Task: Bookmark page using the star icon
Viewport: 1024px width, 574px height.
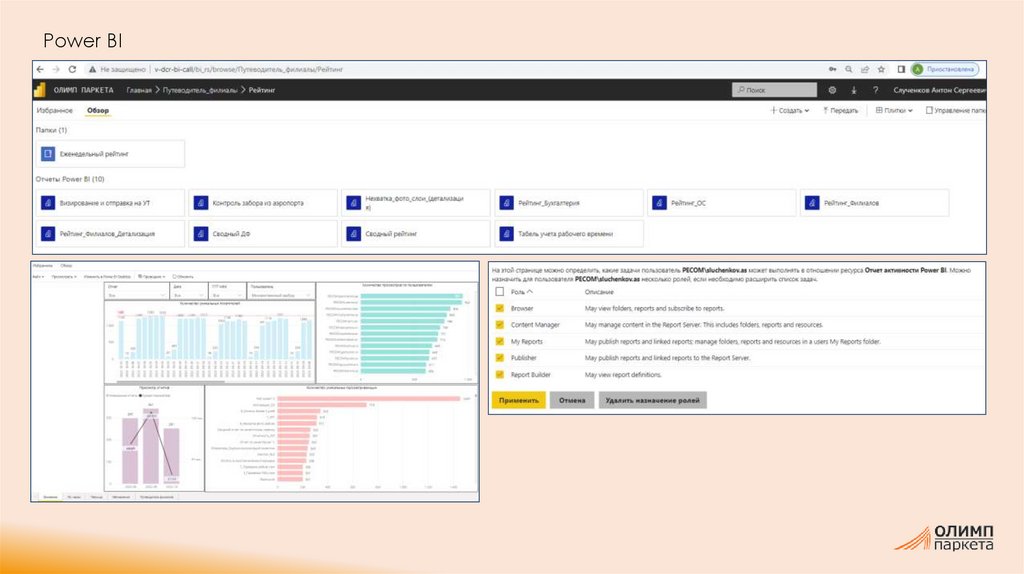Action: 881,70
